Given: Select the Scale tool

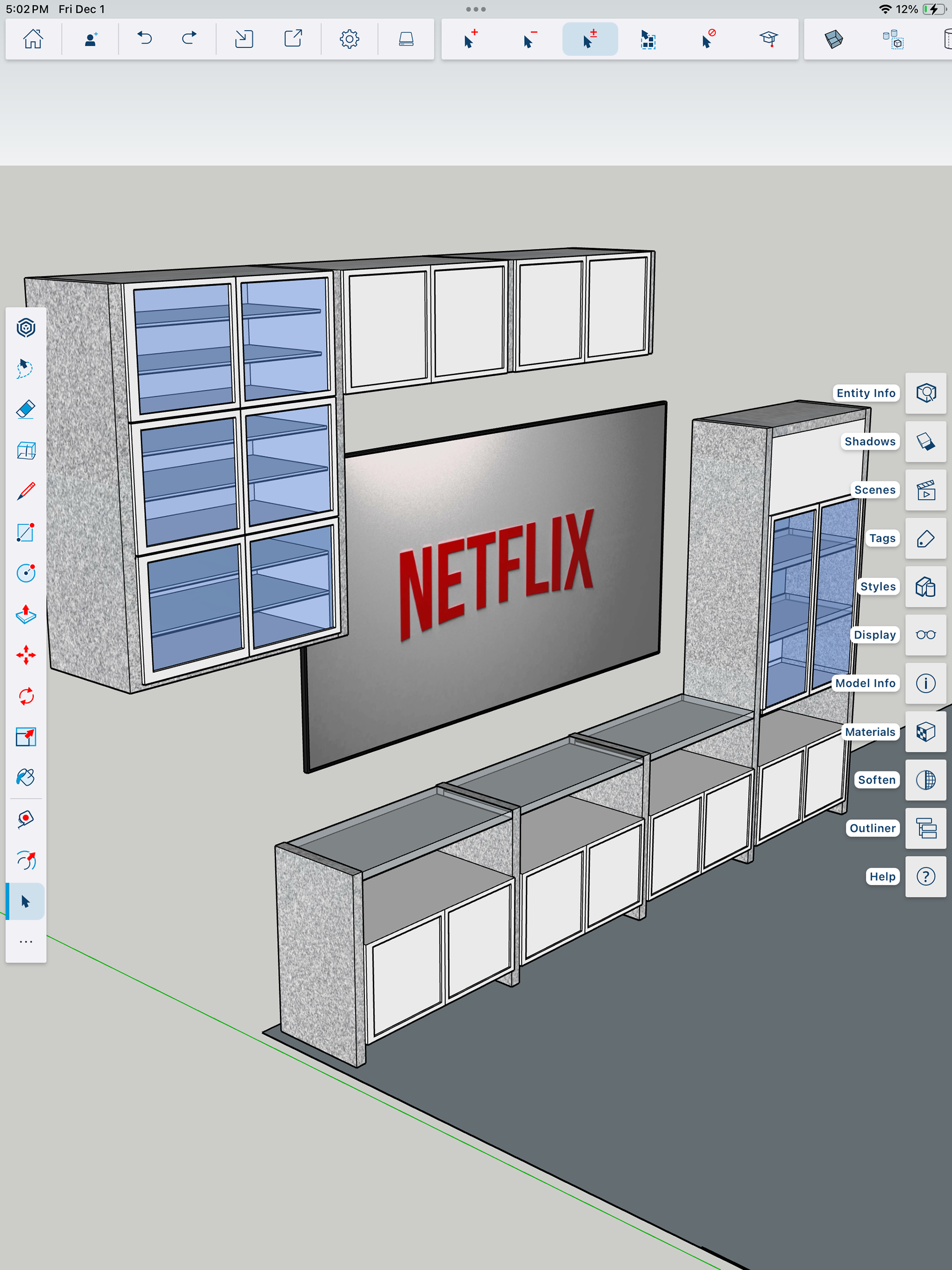Looking at the screenshot, I should click(x=26, y=736).
